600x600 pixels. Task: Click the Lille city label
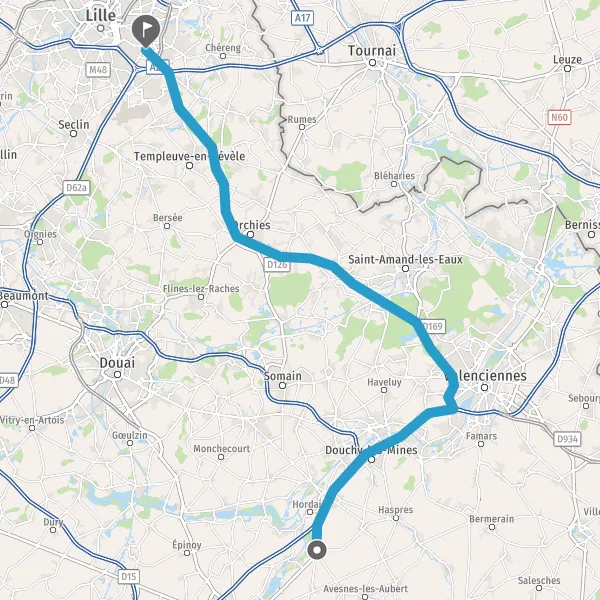coord(100,16)
